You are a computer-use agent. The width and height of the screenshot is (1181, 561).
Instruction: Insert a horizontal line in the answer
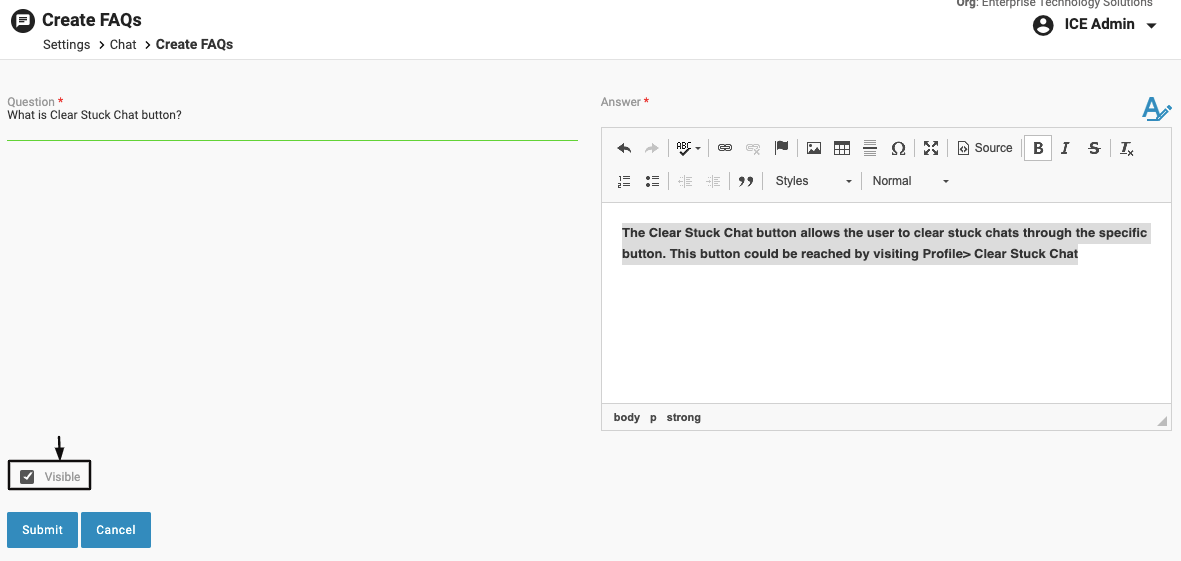tap(870, 148)
